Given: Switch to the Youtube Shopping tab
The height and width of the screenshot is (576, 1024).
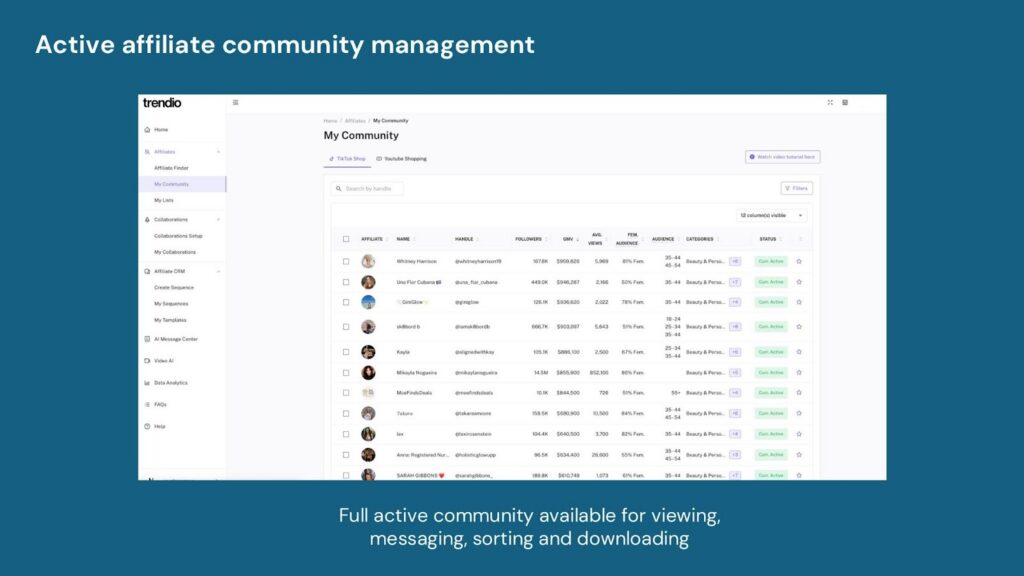Looking at the screenshot, I should pos(403,157).
